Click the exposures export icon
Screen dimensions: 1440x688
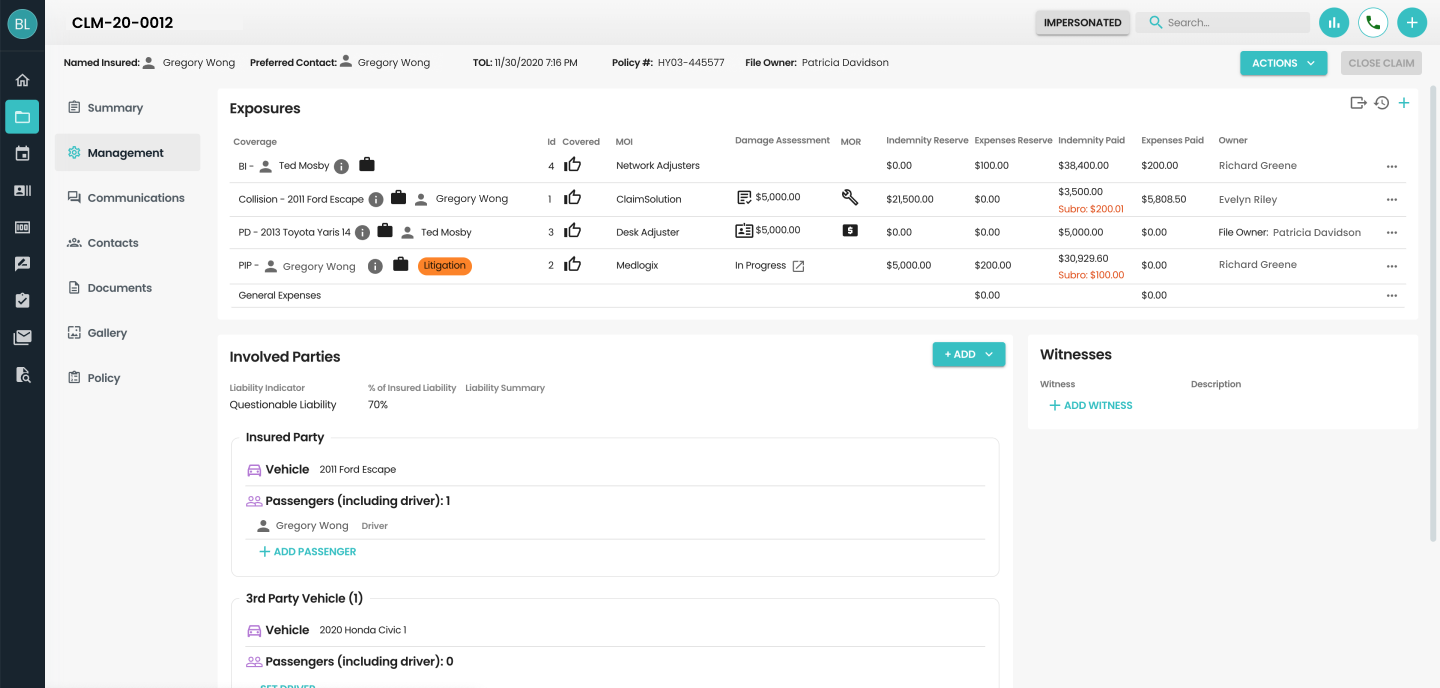click(x=1358, y=103)
